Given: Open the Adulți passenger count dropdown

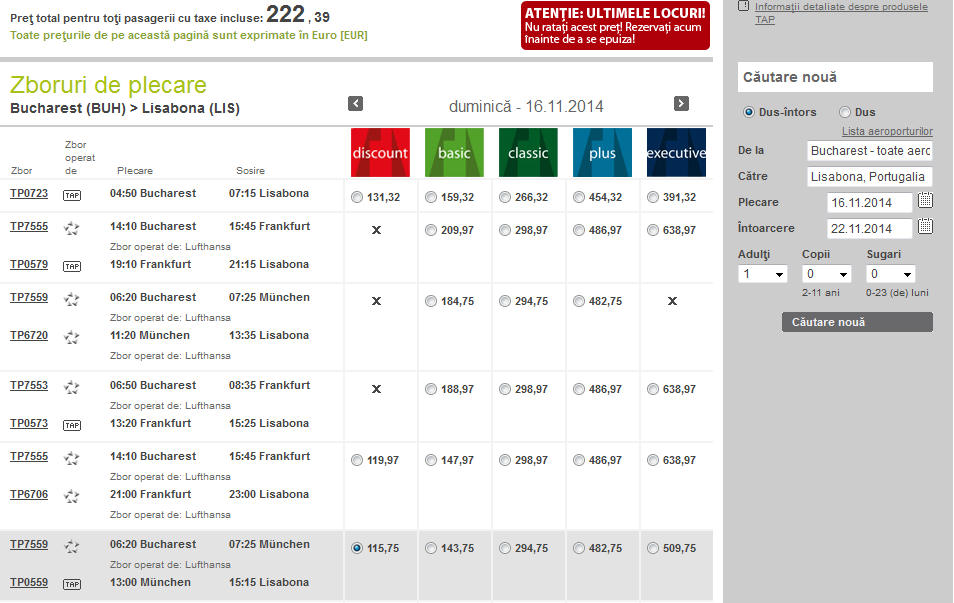Looking at the screenshot, I should coord(762,274).
